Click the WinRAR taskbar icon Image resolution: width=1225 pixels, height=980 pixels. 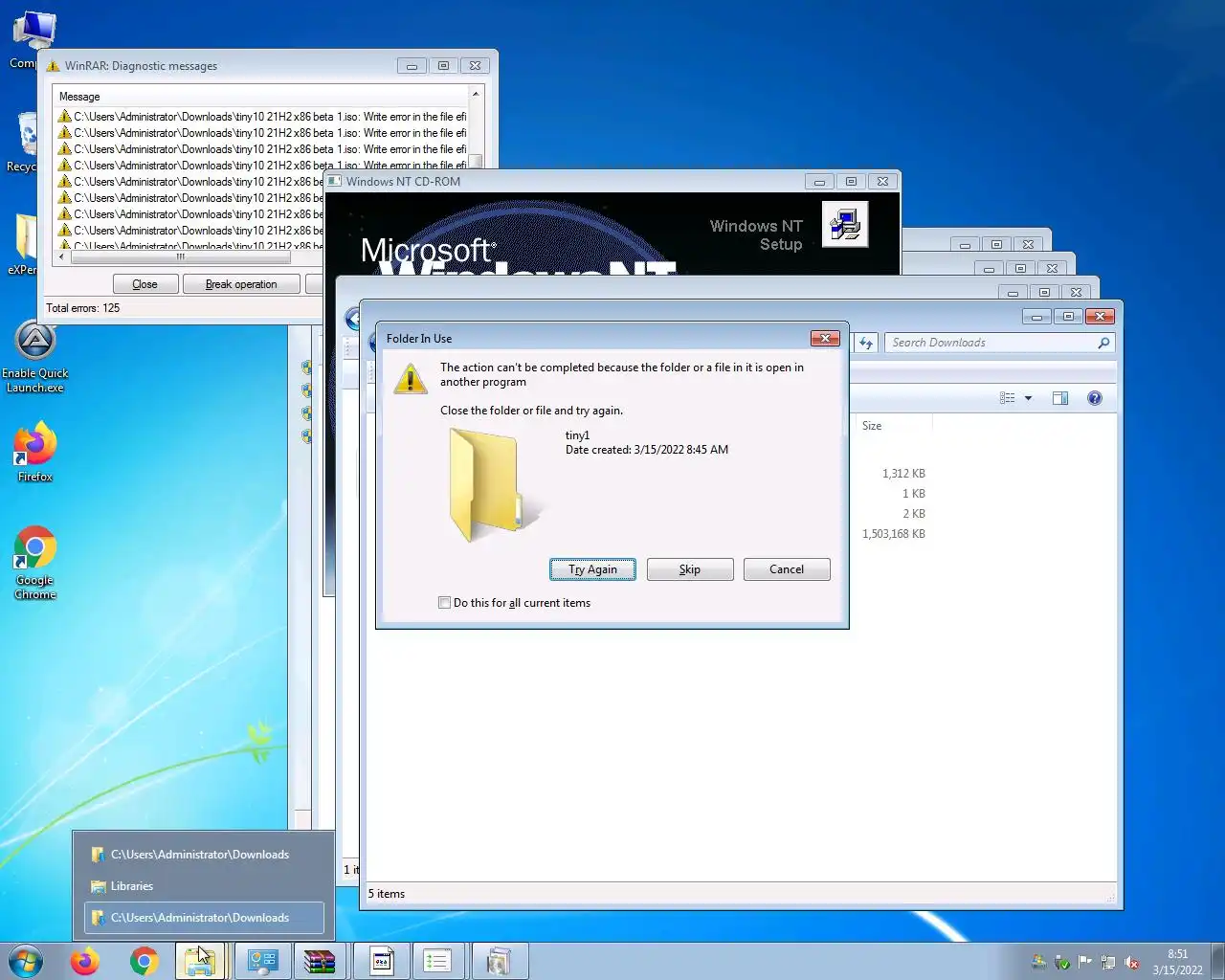coord(320,961)
